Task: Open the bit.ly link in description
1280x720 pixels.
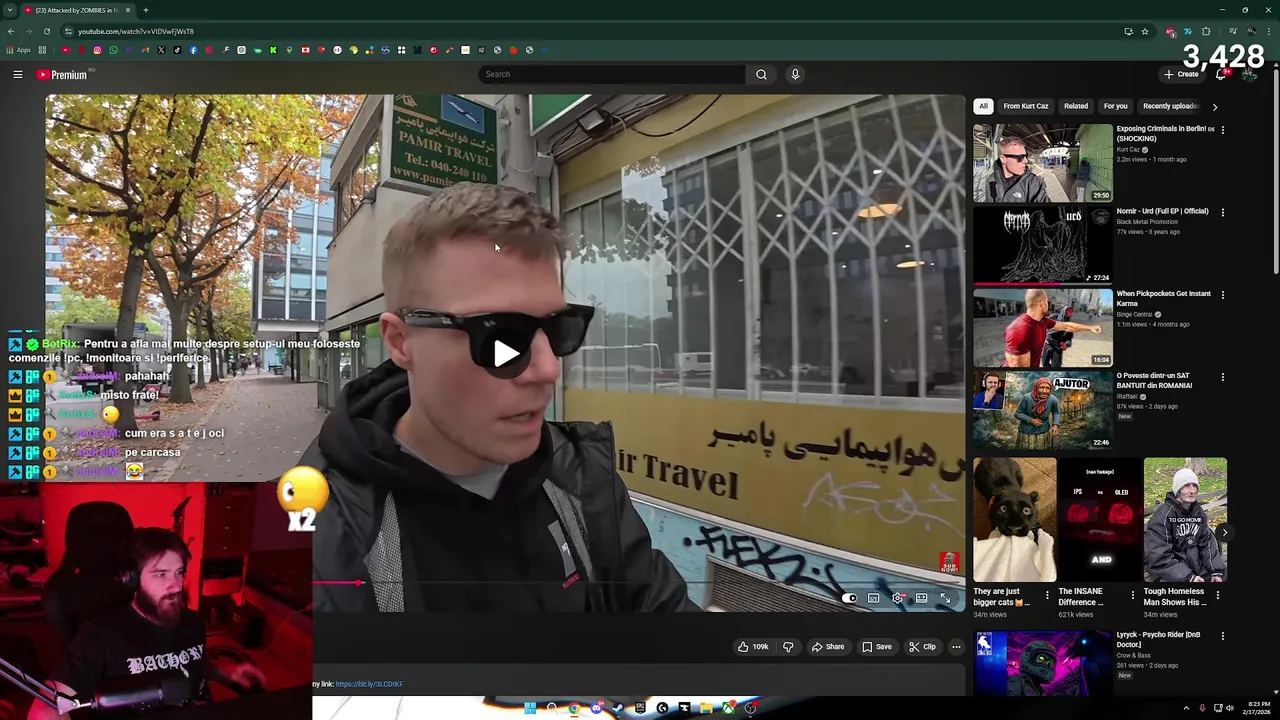Action: pyautogui.click(x=369, y=684)
